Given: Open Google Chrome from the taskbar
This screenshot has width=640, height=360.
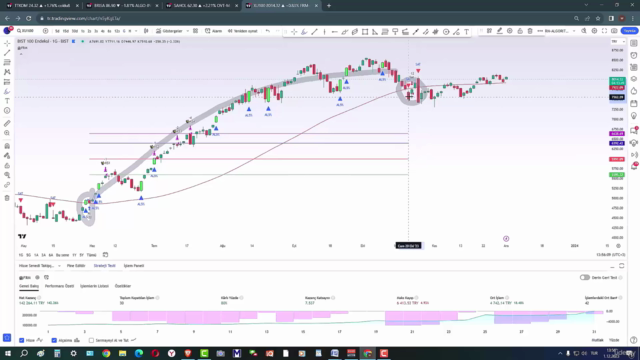Looking at the screenshot, I should 106,353.
